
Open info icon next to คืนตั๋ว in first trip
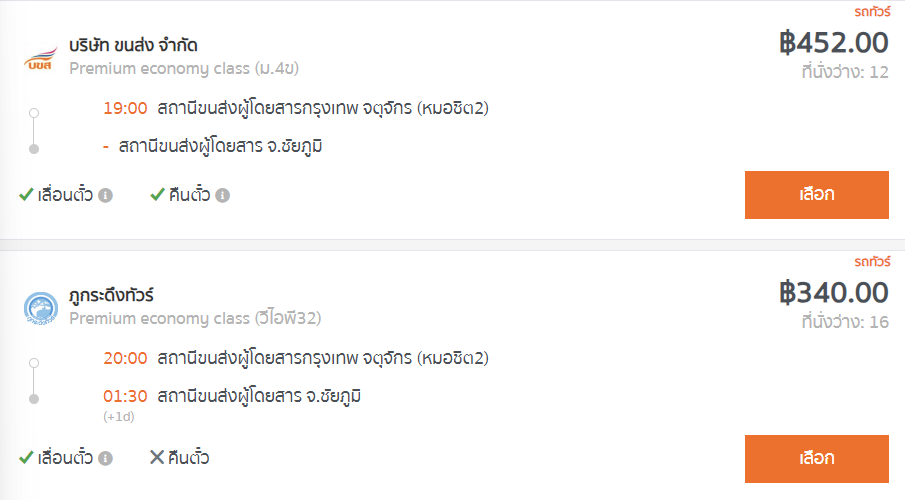coord(223,196)
